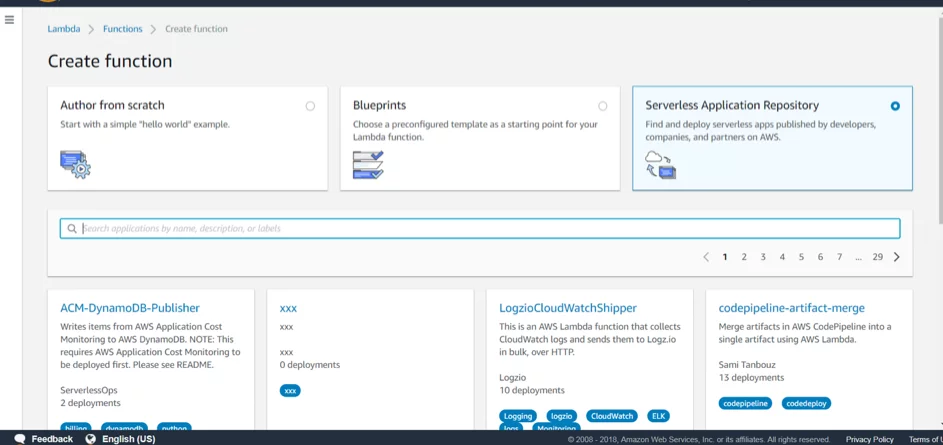
Task: Go to the previous results page arrow
Action: pyautogui.click(x=706, y=257)
